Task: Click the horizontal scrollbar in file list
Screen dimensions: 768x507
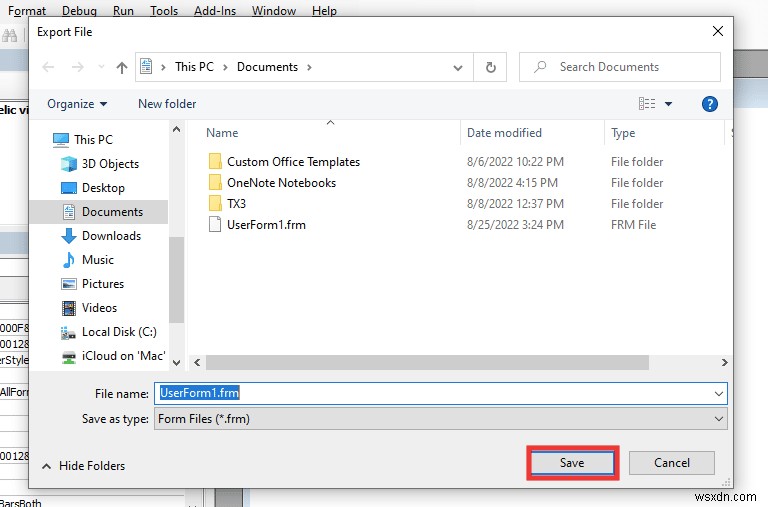Action: tap(427, 362)
